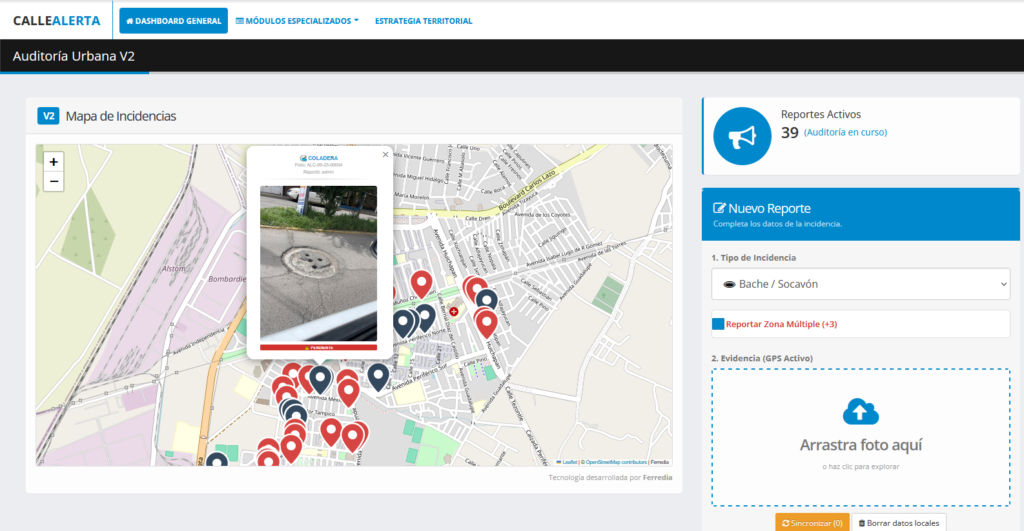Screen dimensions: 1024x531
Task: Select the red marker beside Calle Huichapan label
Action: (x=486, y=323)
